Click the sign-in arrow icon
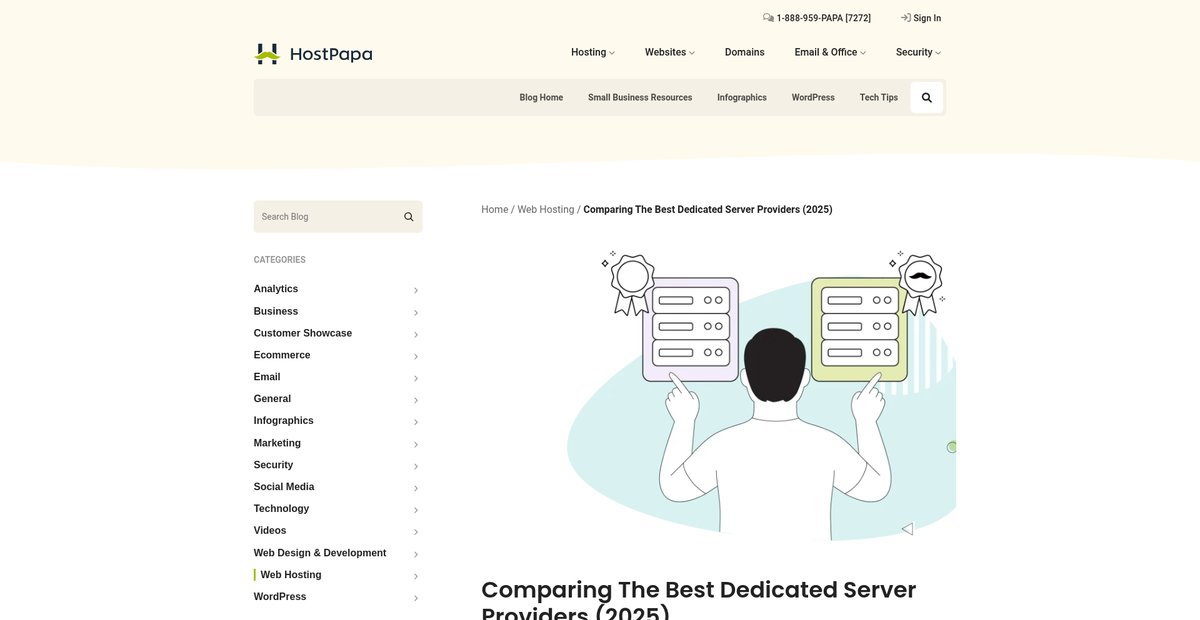This screenshot has width=1200, height=620. pyautogui.click(x=905, y=18)
